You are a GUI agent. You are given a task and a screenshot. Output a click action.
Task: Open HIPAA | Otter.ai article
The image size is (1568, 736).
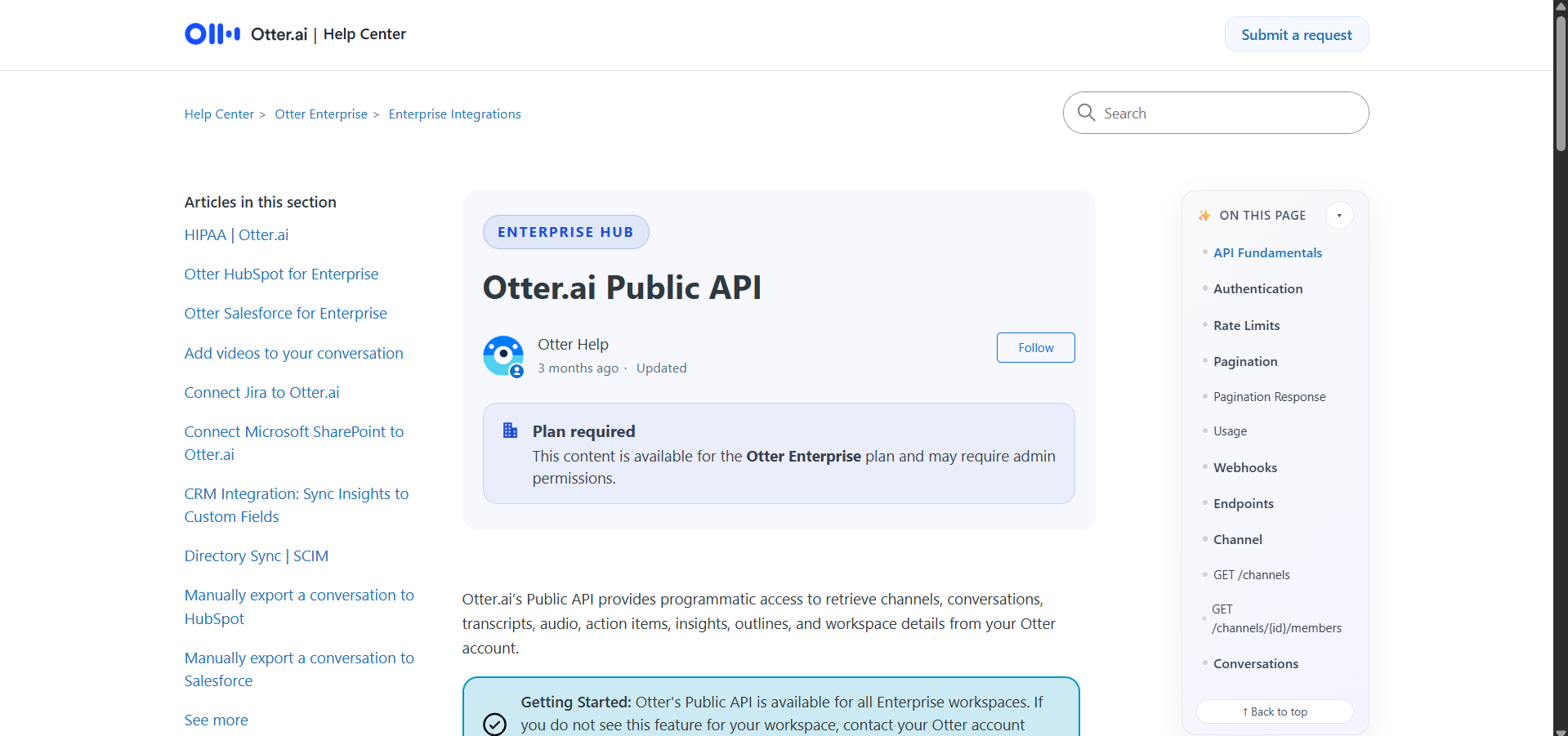(236, 235)
